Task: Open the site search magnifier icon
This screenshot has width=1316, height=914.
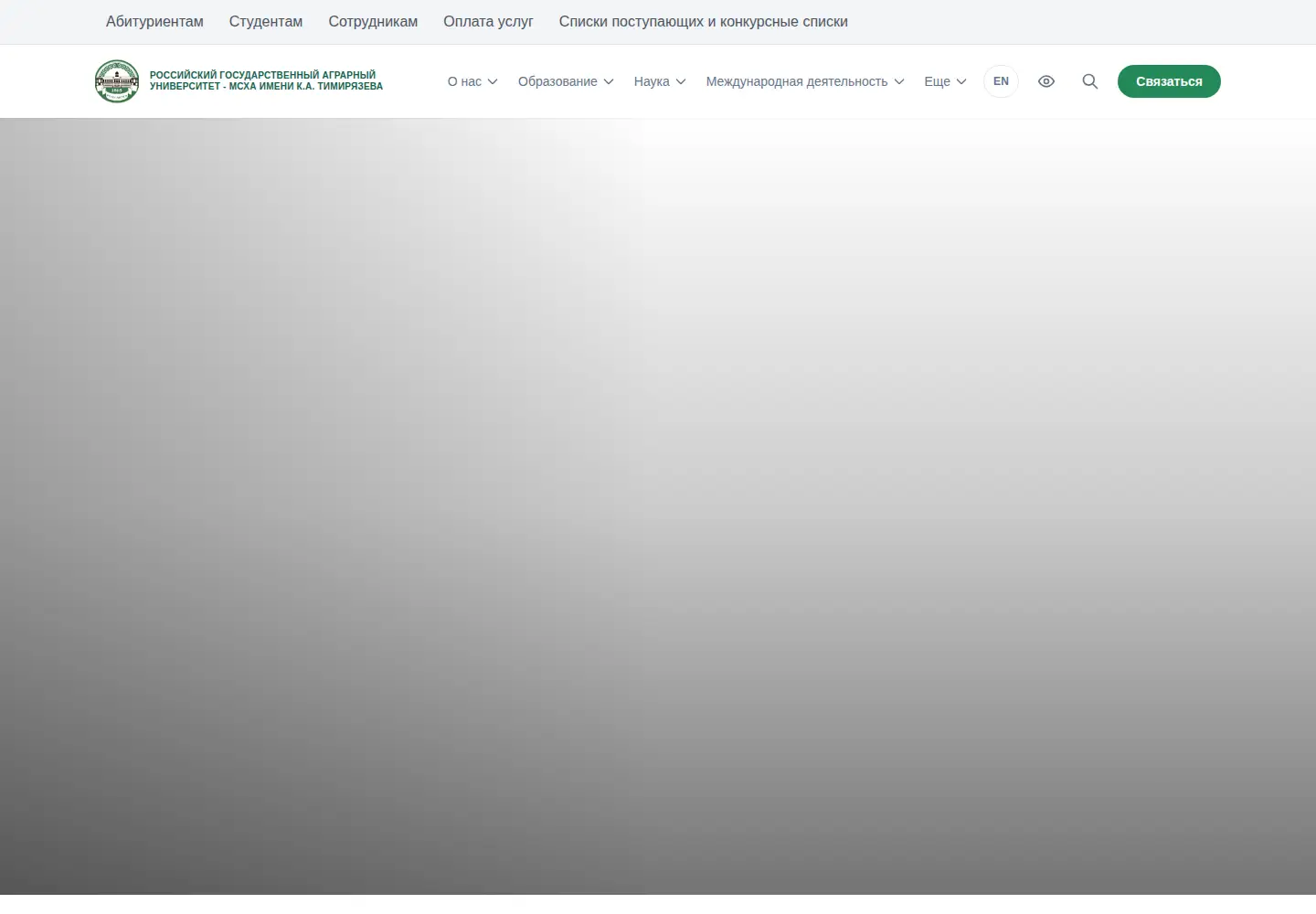Action: [1089, 81]
